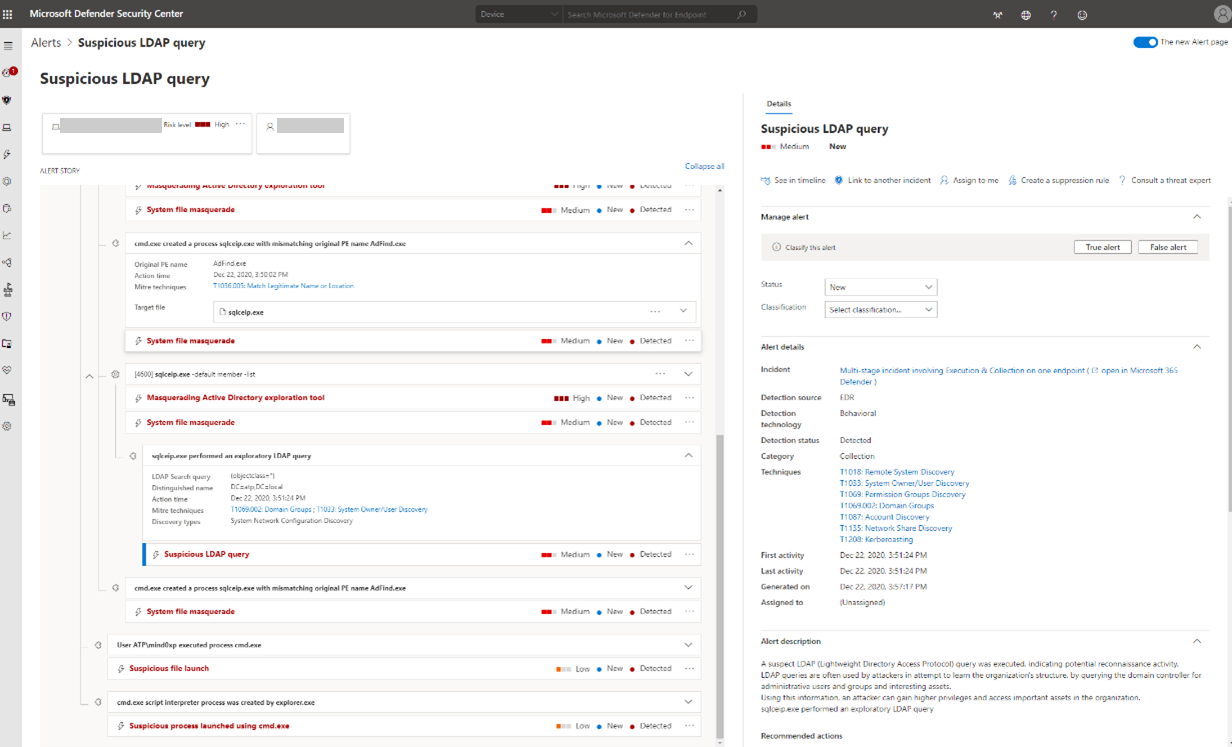
Task: Open the Status dropdown showing New
Action: tap(880, 287)
